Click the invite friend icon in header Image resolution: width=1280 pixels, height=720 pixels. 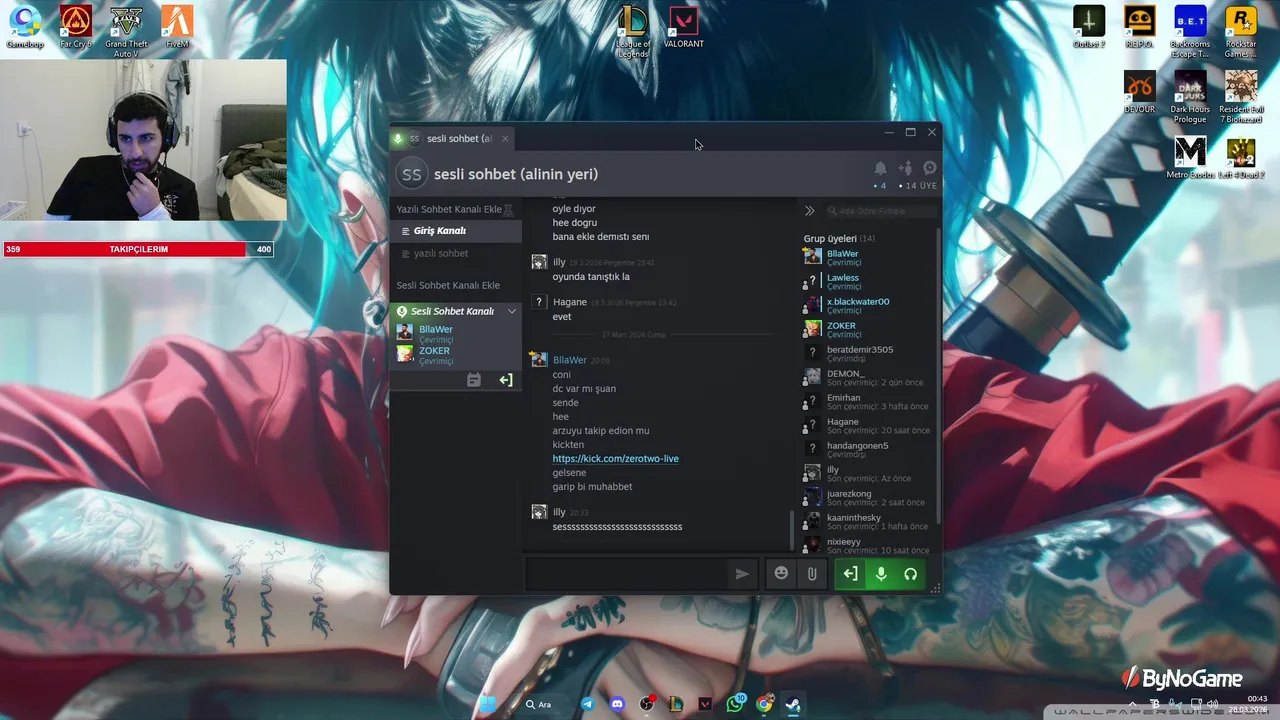(x=905, y=168)
